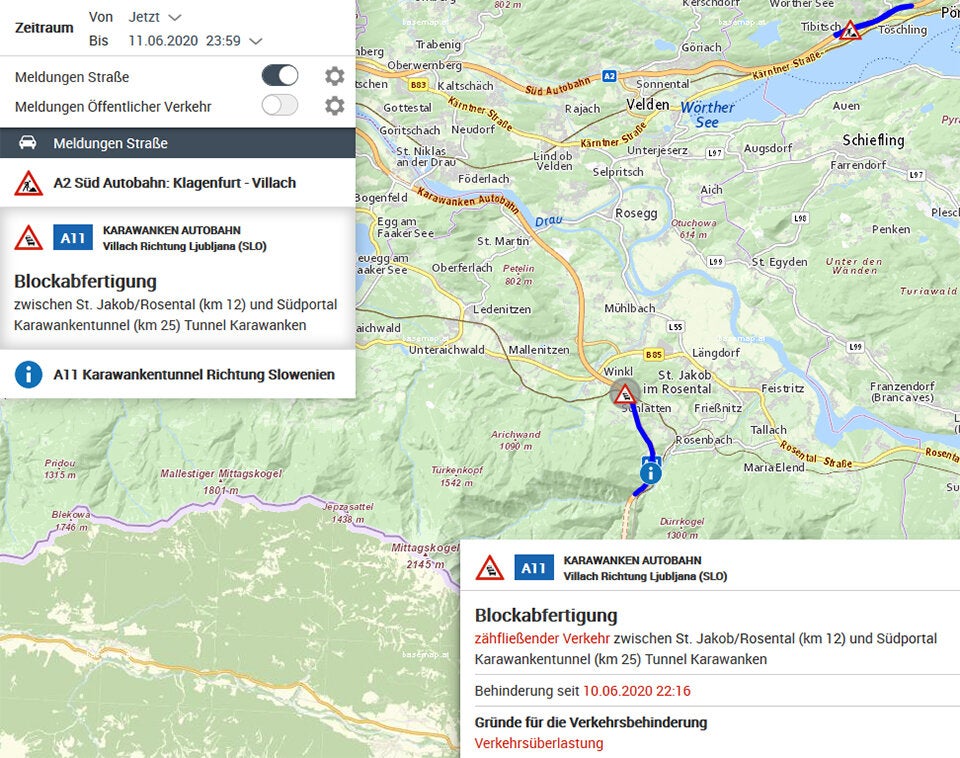This screenshot has height=758, width=960.
Task: Expand the time chevron after 23:59
Action: pyautogui.click(x=256, y=41)
